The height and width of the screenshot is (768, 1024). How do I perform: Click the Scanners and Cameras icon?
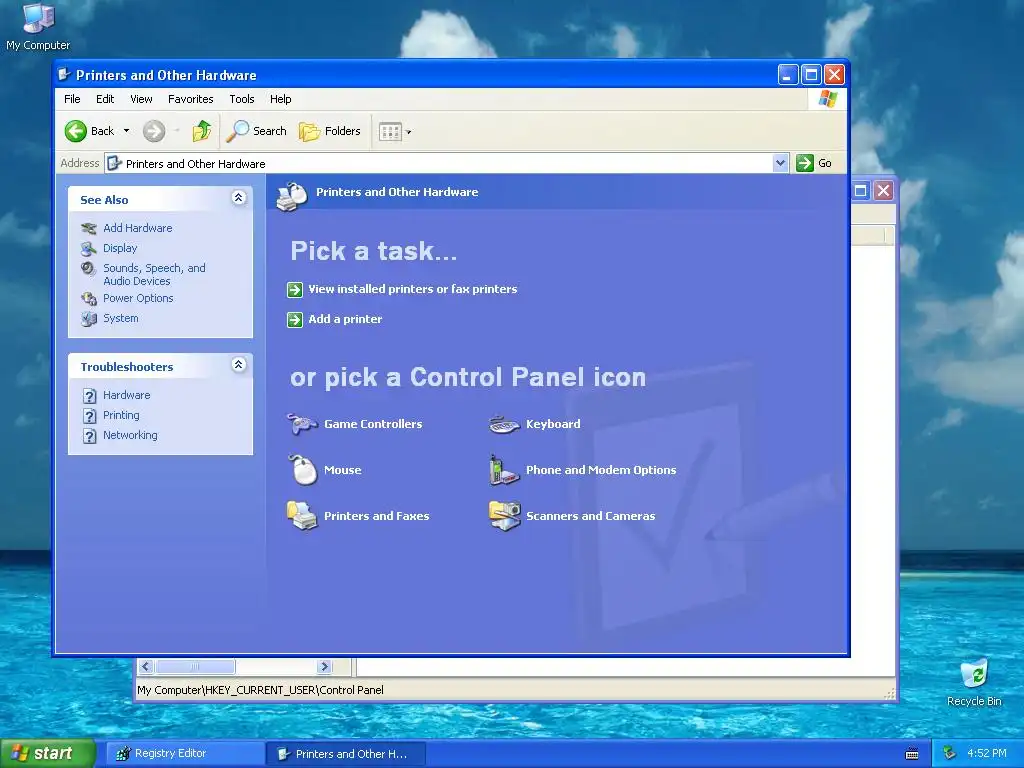pos(505,516)
